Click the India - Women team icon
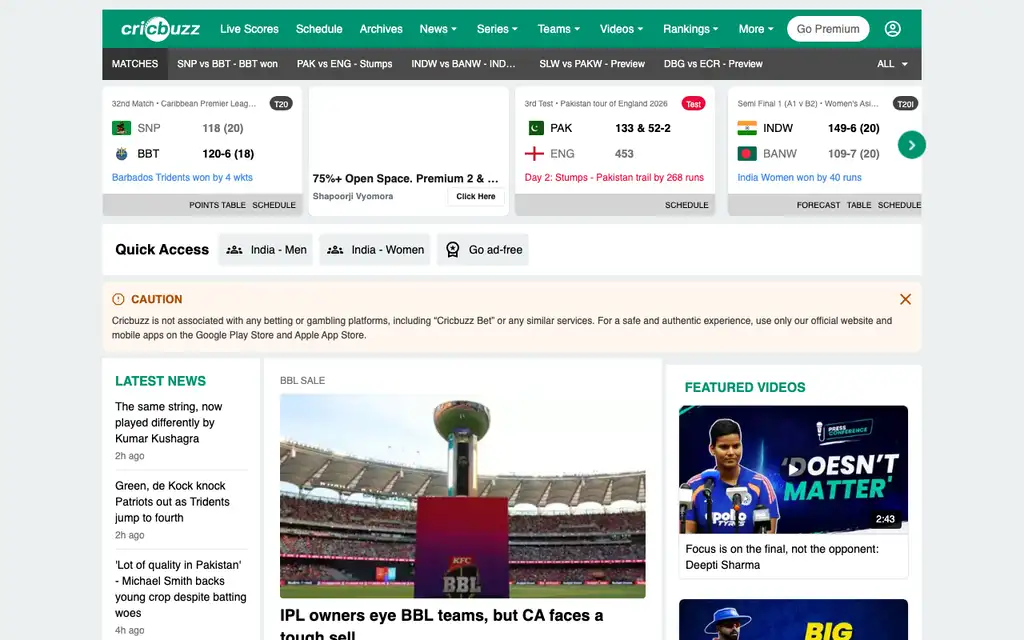The width and height of the screenshot is (1024, 640). click(335, 250)
